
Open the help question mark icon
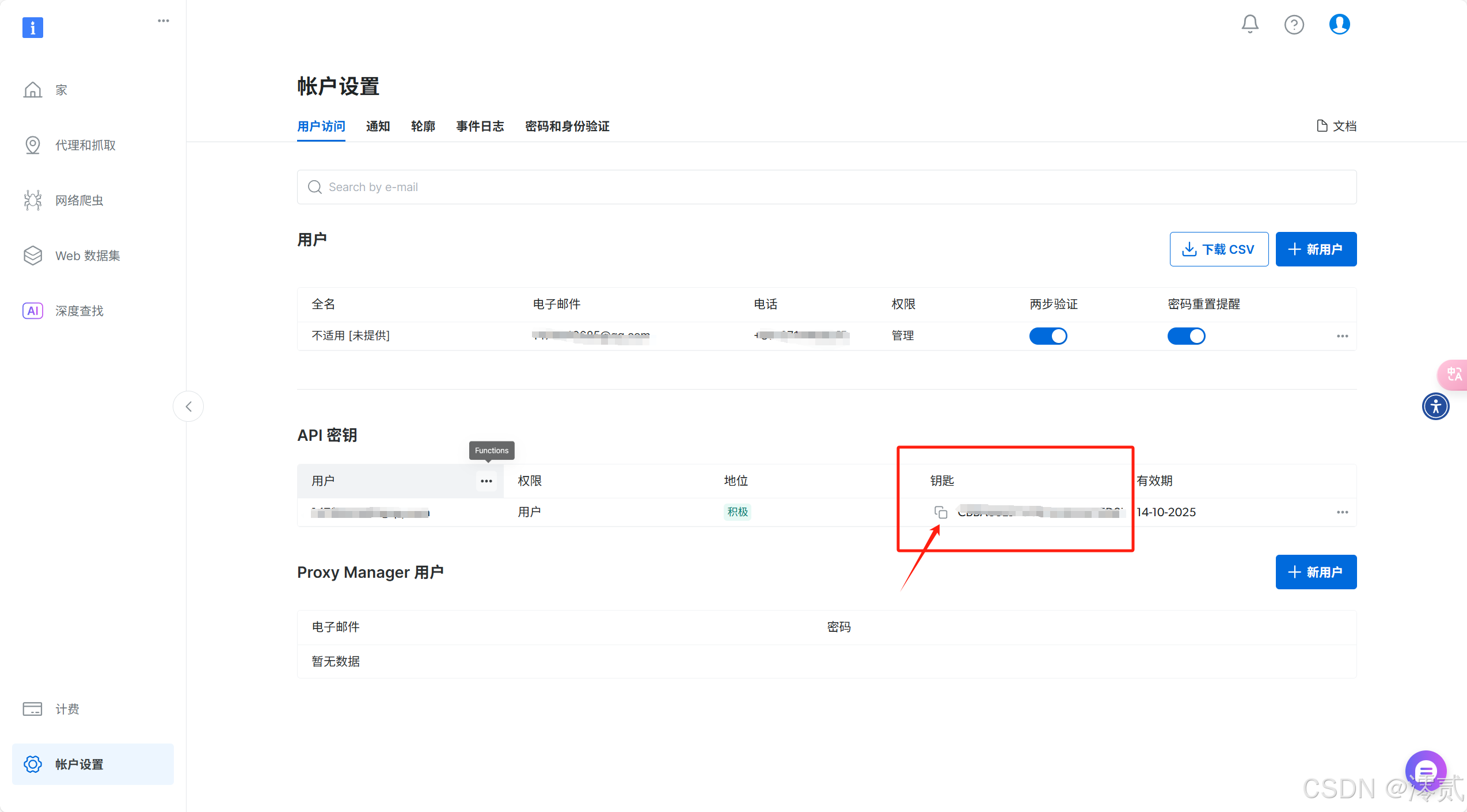coord(1294,25)
